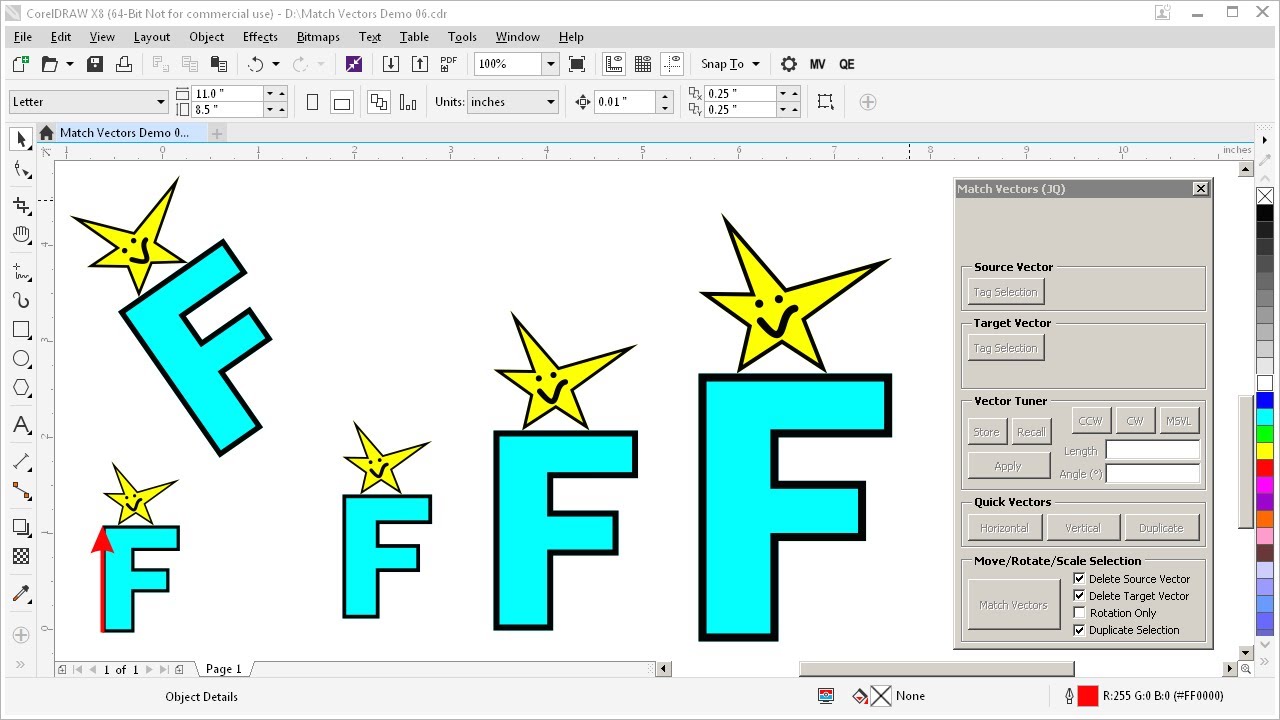1280x720 pixels.
Task: Toggle Delete Target Vector checkbox
Action: 1079,595
